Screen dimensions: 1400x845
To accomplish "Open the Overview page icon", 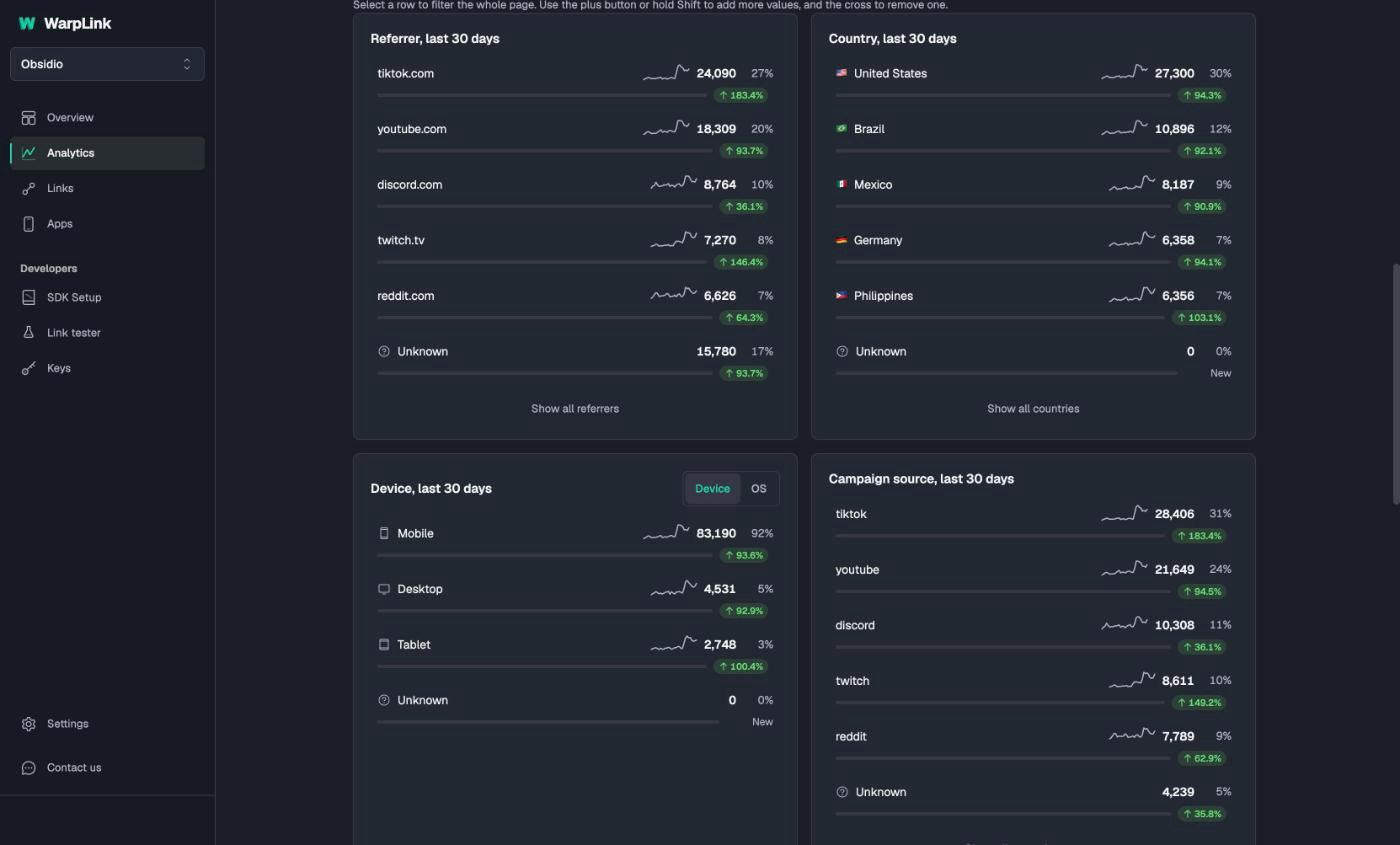I will pyautogui.click(x=28, y=118).
